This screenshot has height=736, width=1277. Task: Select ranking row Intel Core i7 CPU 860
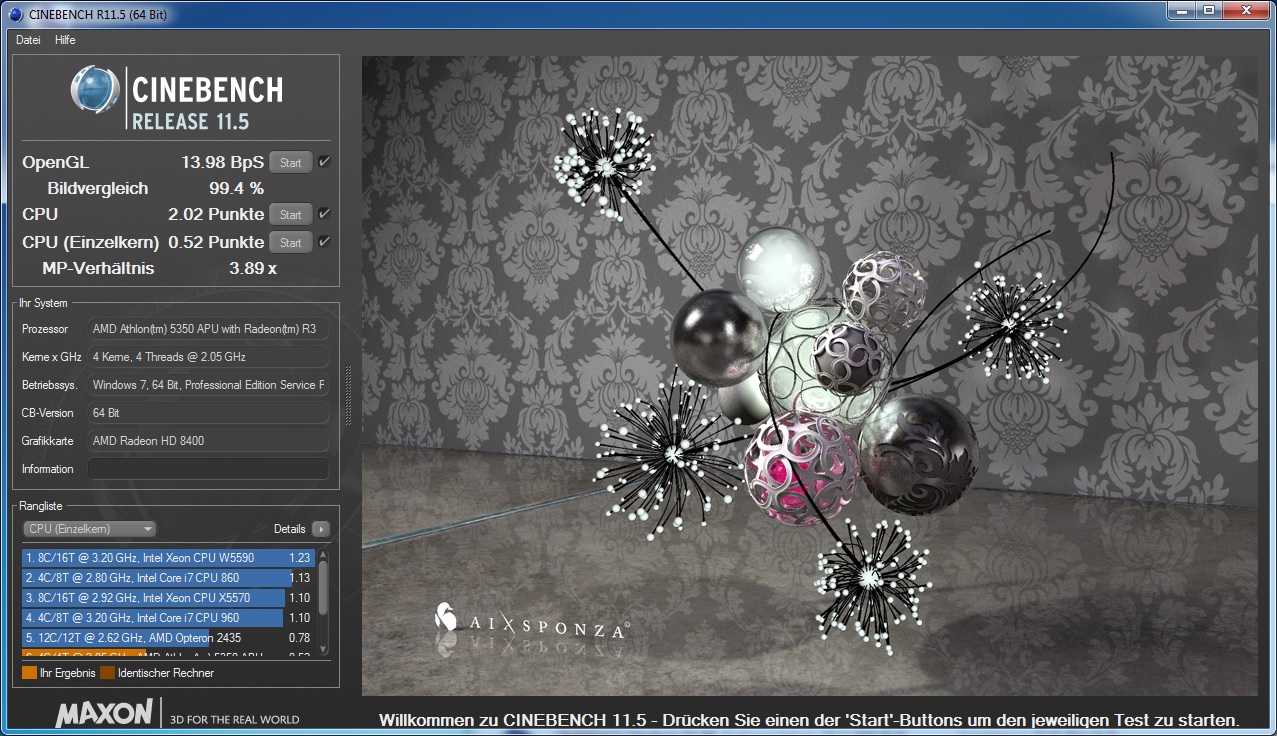click(x=168, y=578)
